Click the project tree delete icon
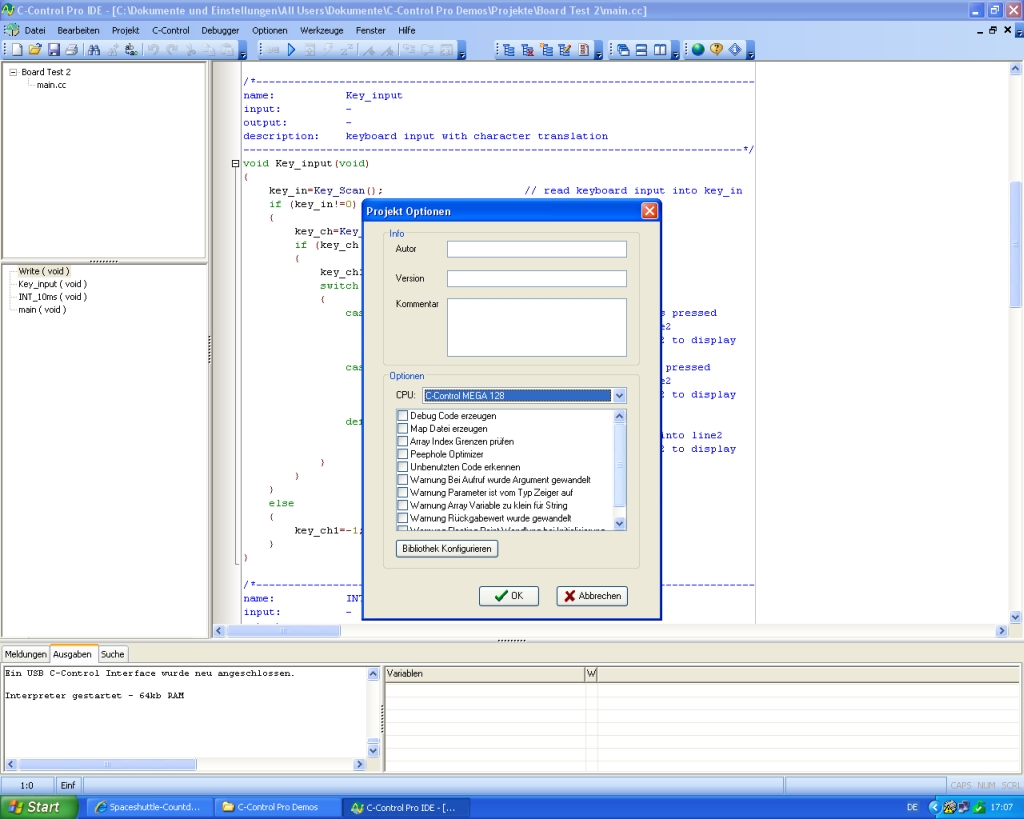The width and height of the screenshot is (1024, 819). [x=528, y=50]
